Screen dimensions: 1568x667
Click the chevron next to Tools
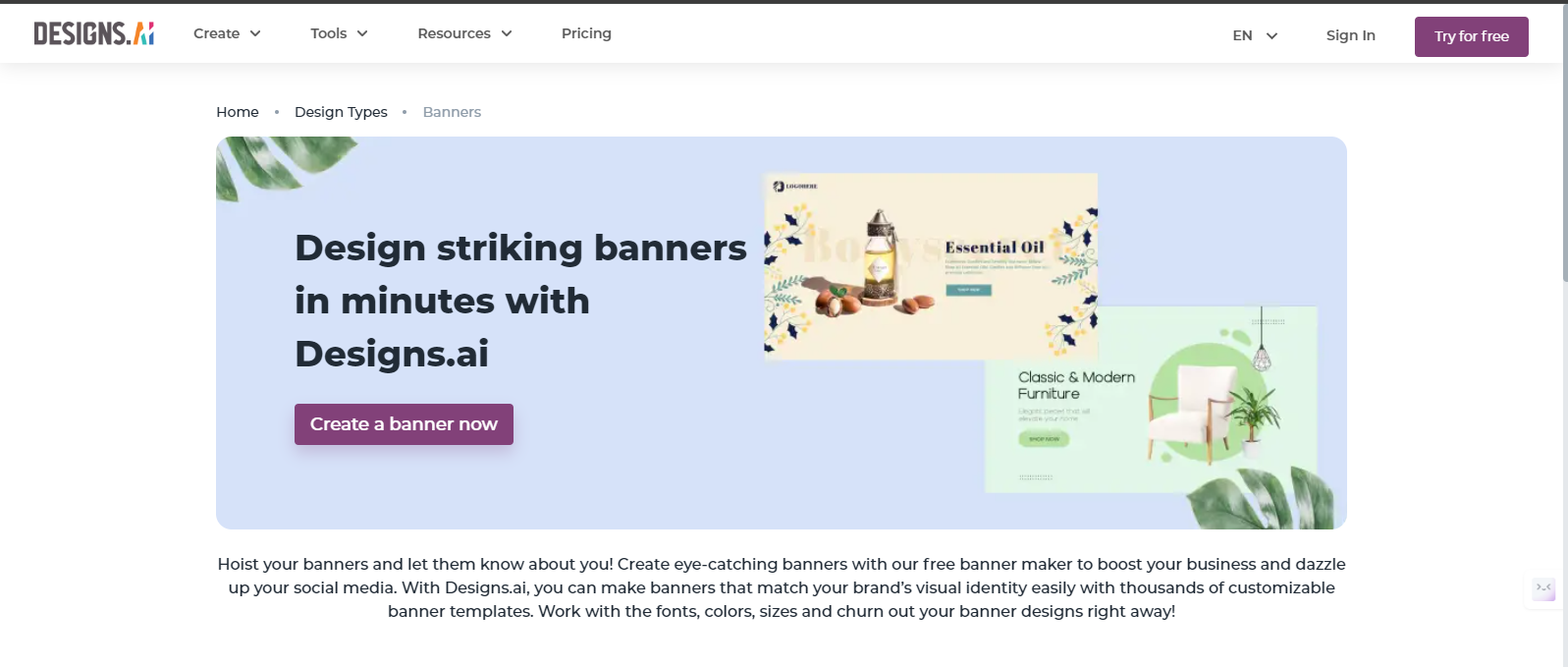coord(362,33)
